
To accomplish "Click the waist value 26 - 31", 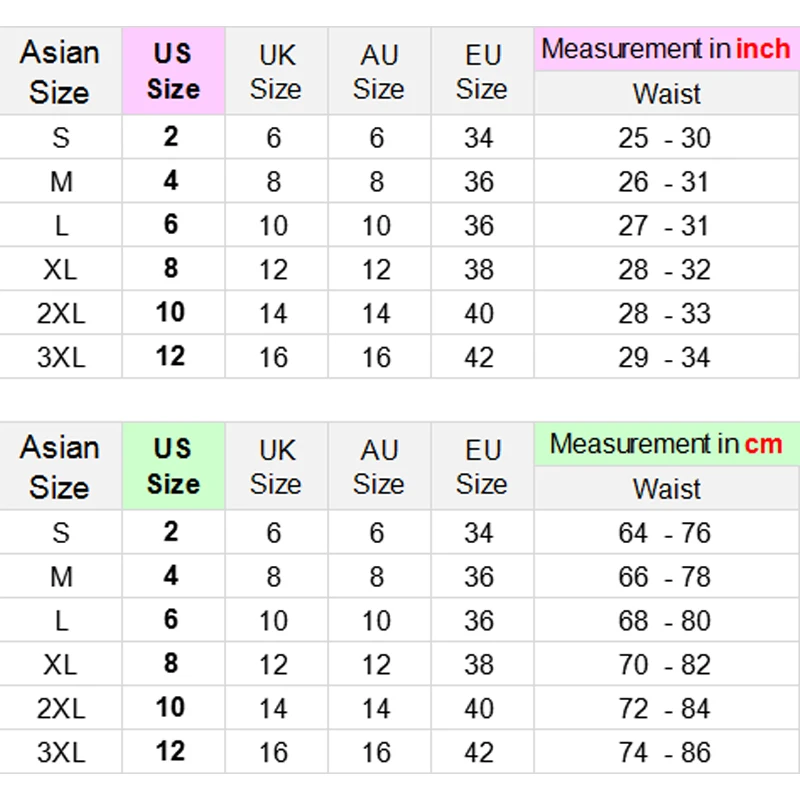I will (x=664, y=182).
